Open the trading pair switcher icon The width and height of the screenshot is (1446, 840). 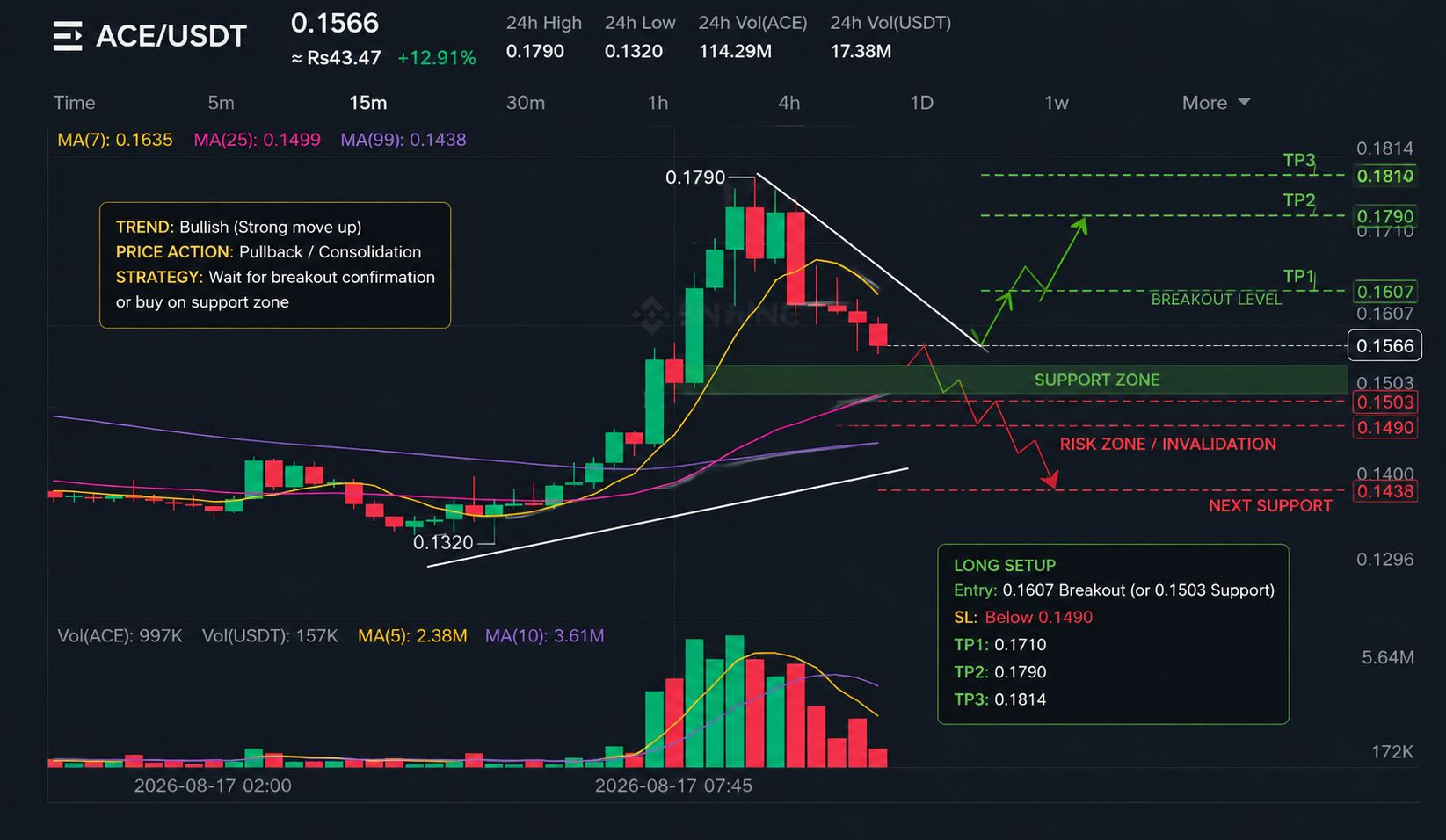[x=68, y=36]
